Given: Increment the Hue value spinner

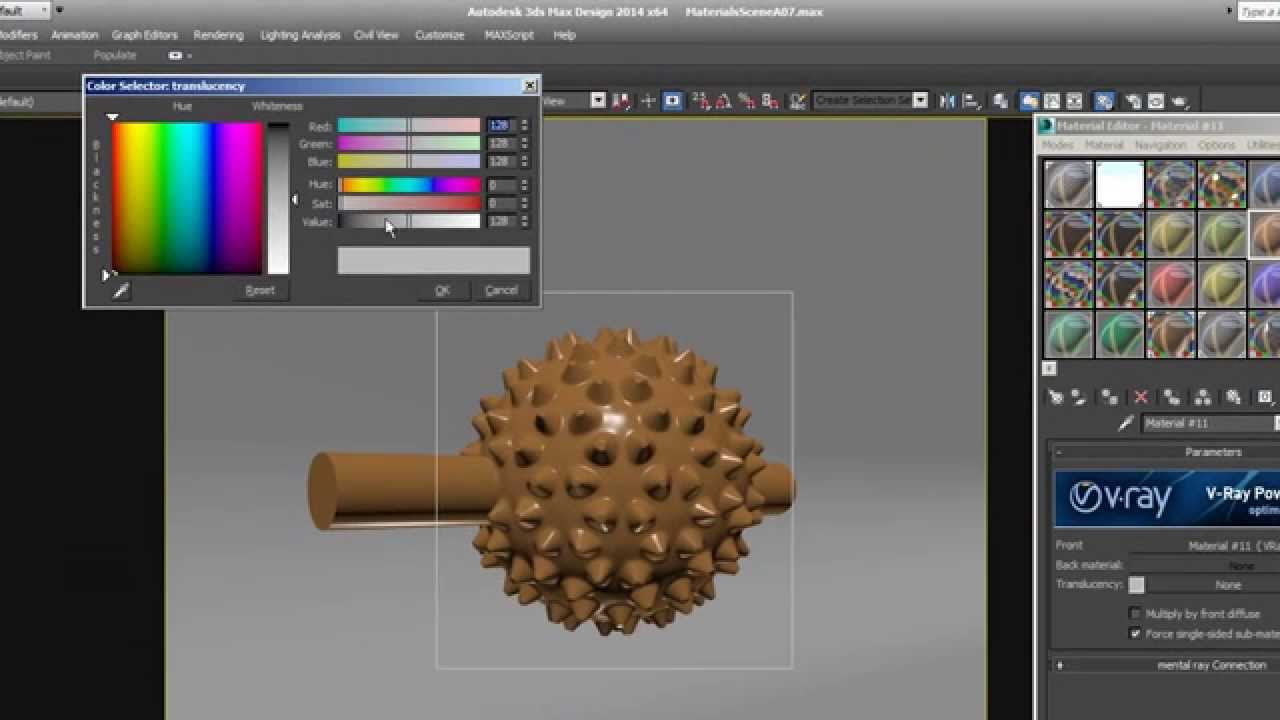Looking at the screenshot, I should [524, 182].
